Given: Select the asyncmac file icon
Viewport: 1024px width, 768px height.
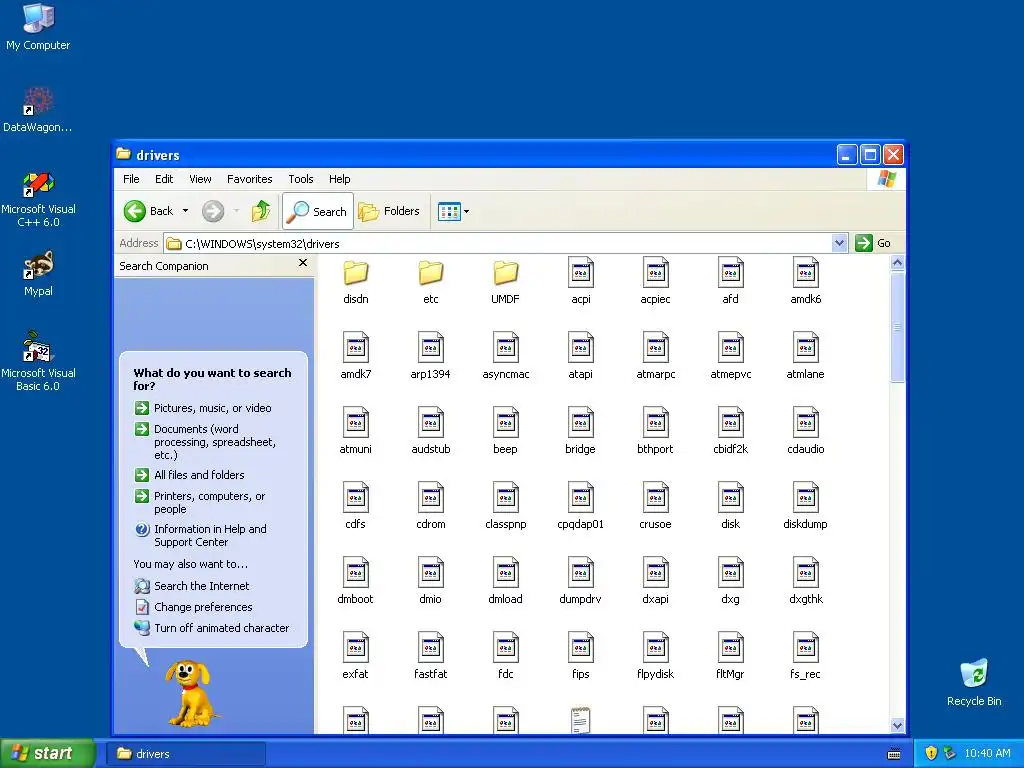Looking at the screenshot, I should point(505,347).
